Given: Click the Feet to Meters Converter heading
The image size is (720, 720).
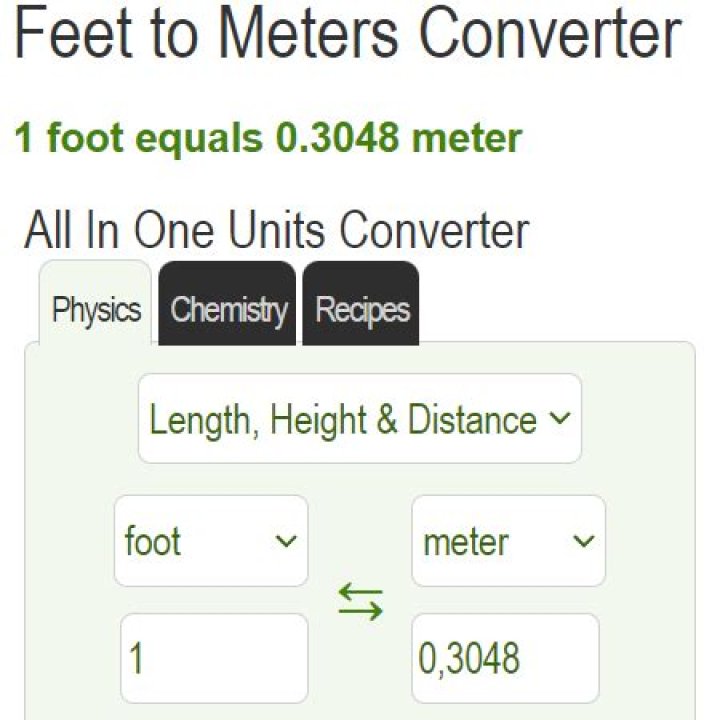Looking at the screenshot, I should 348,34.
